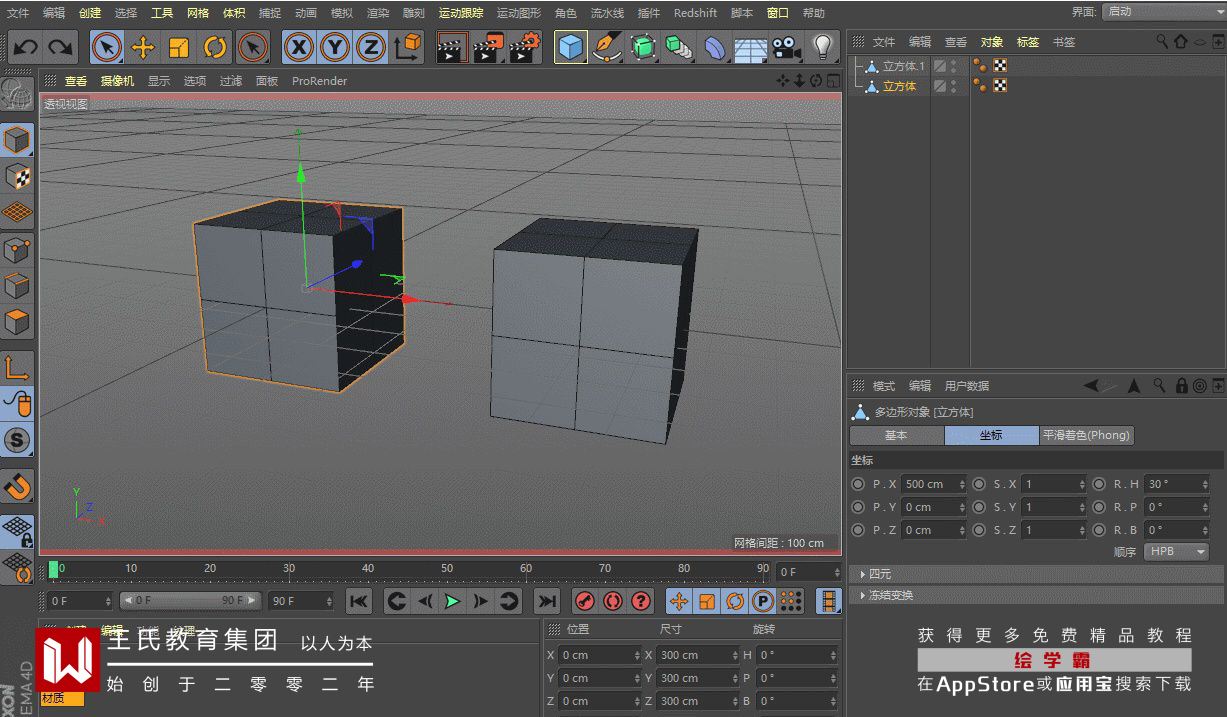
Task: Add a Light object via the bulb icon
Action: click(x=822, y=47)
